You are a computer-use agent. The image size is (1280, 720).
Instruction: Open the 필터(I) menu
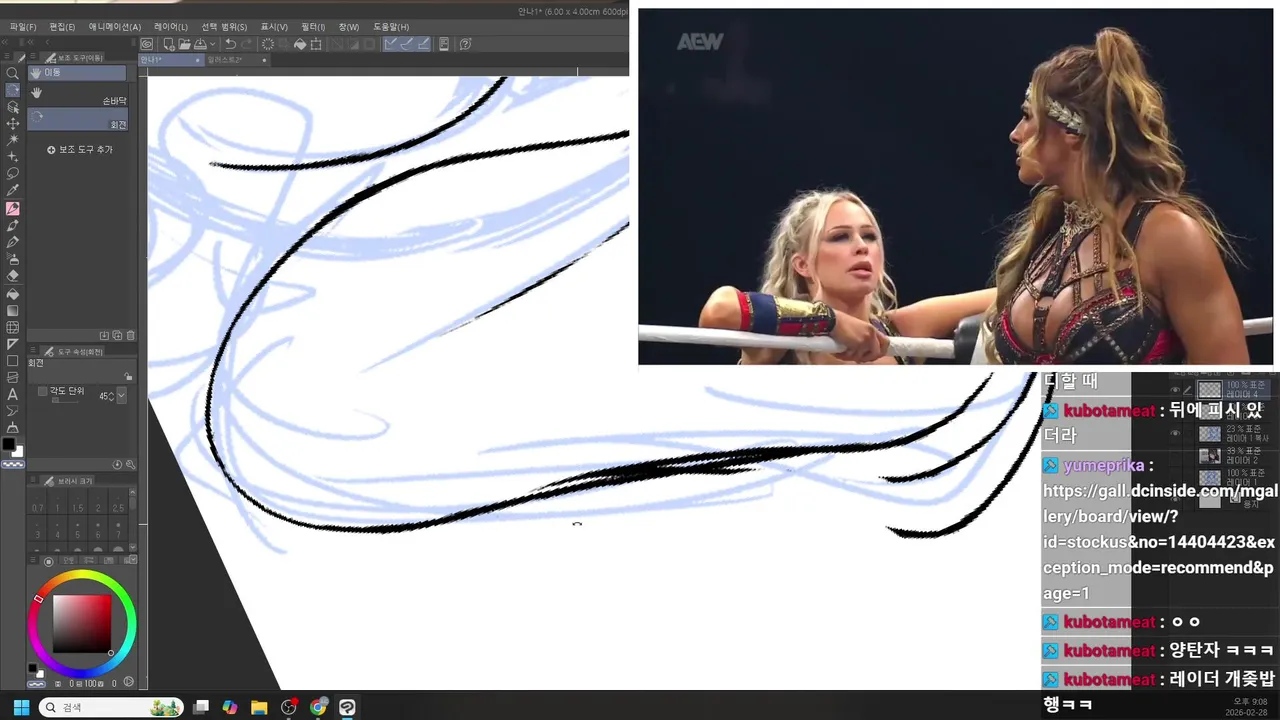tap(313, 27)
